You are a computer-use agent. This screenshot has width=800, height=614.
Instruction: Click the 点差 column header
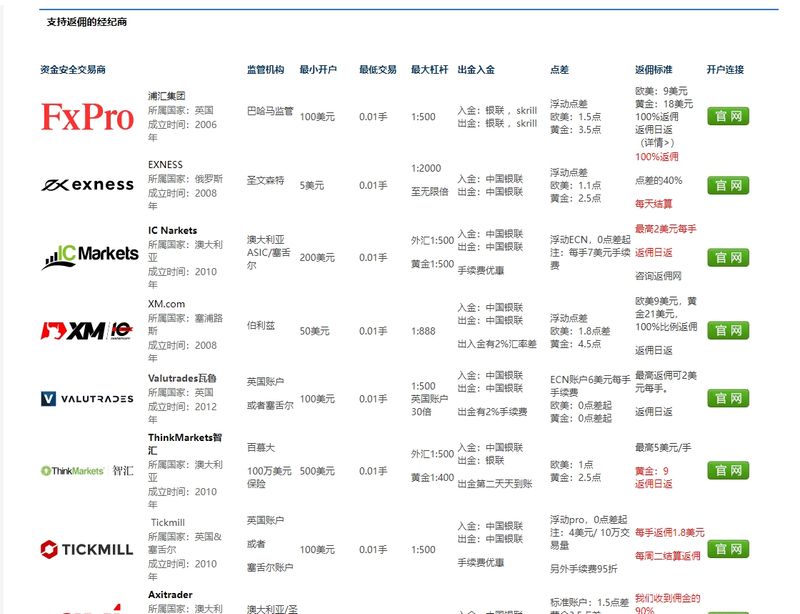coord(559,69)
